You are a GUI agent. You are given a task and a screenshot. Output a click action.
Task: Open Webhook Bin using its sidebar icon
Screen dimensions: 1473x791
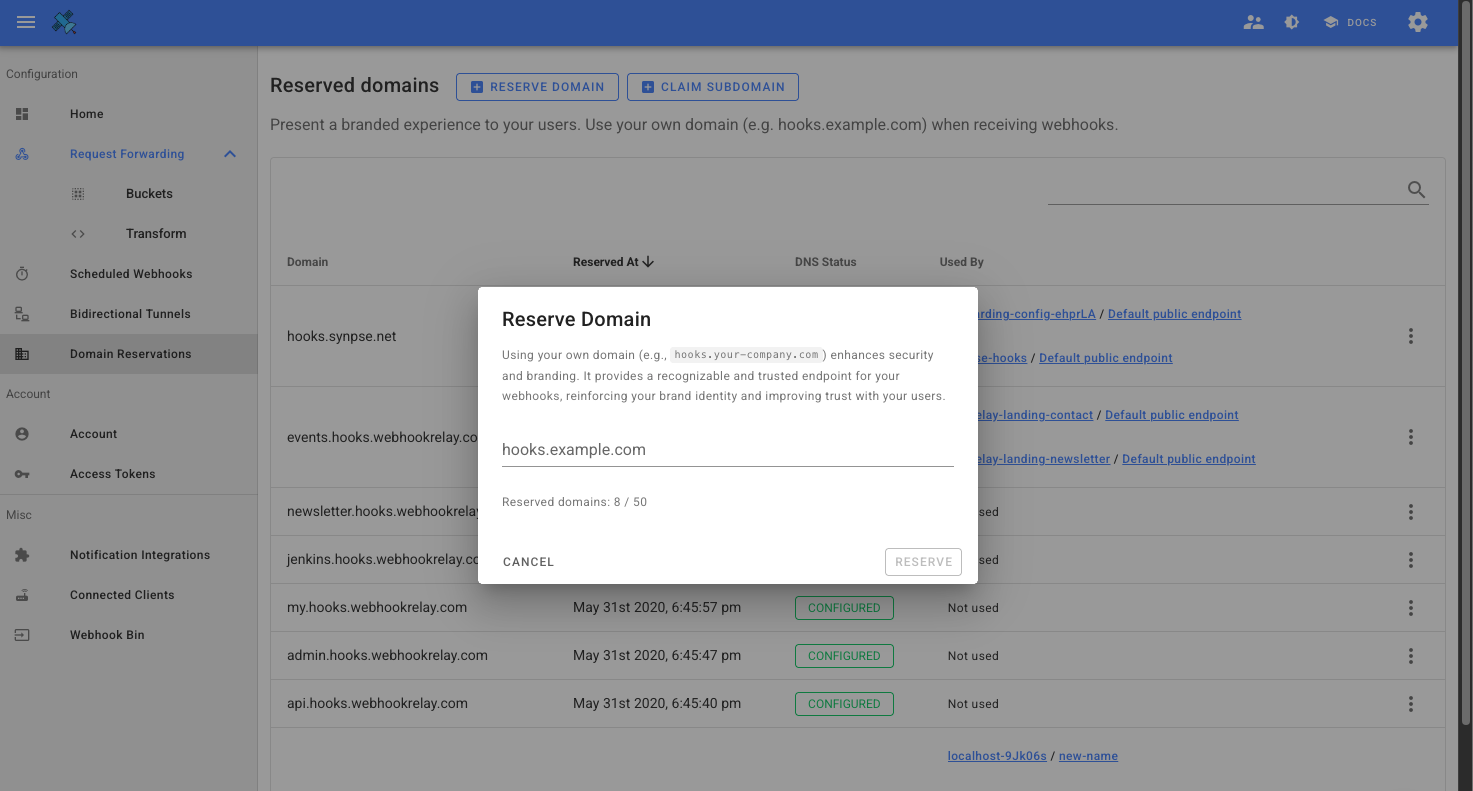click(x=21, y=634)
